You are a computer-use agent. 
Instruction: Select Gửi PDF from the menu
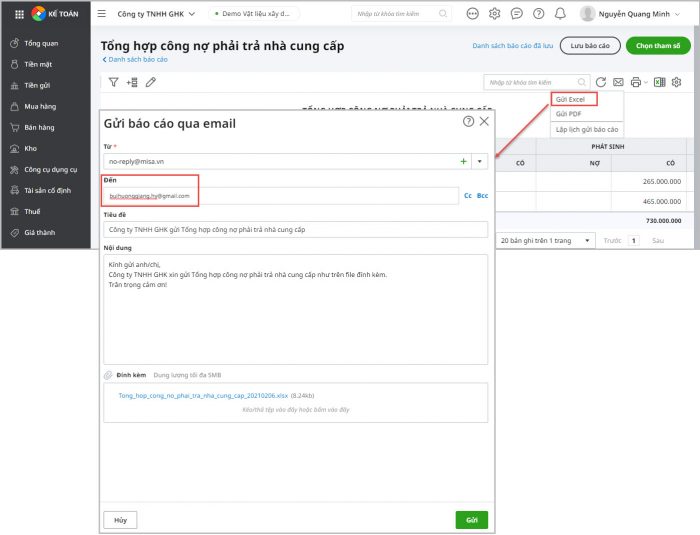click(568, 114)
